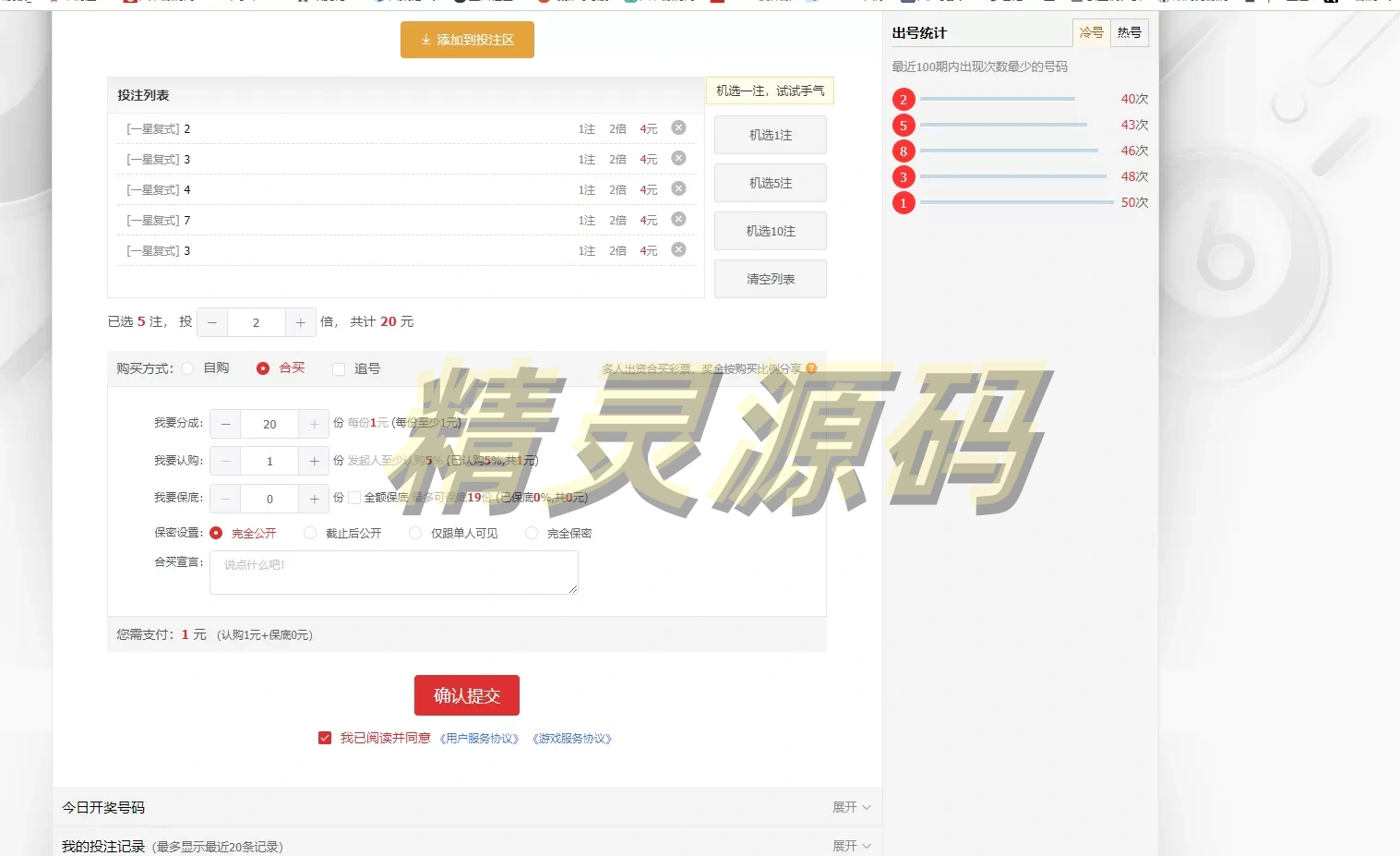Select 合买 purchase method

[x=263, y=368]
